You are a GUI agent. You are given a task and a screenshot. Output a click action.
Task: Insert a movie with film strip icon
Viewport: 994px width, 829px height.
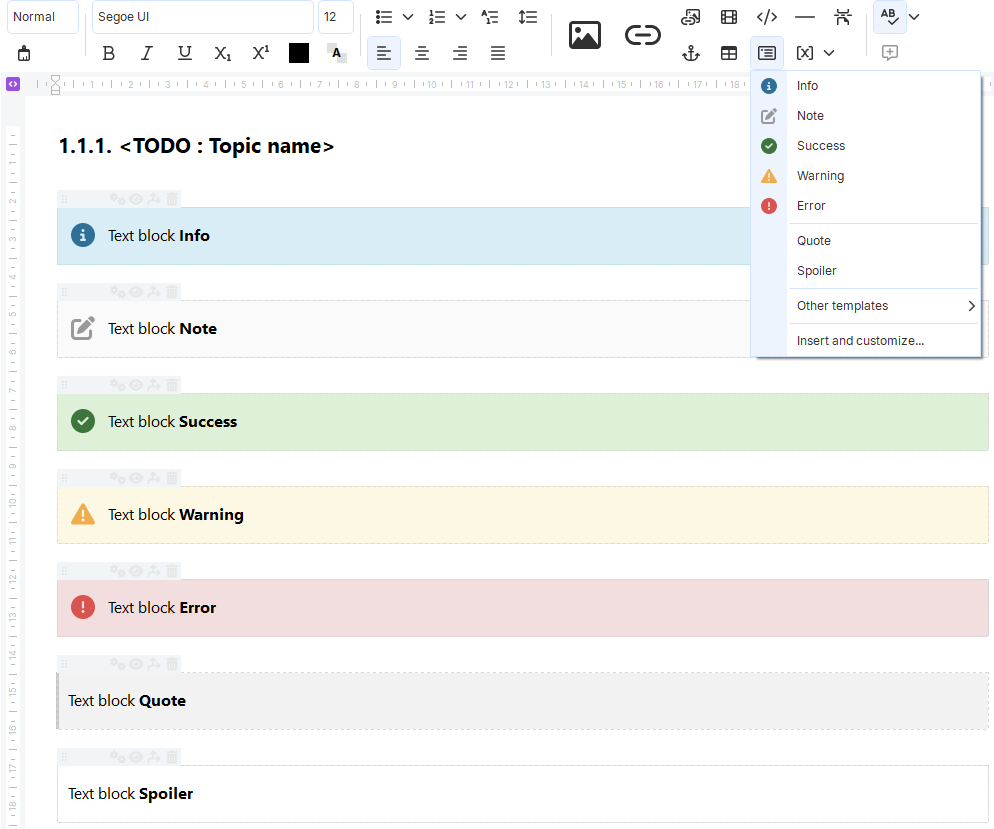tap(729, 17)
